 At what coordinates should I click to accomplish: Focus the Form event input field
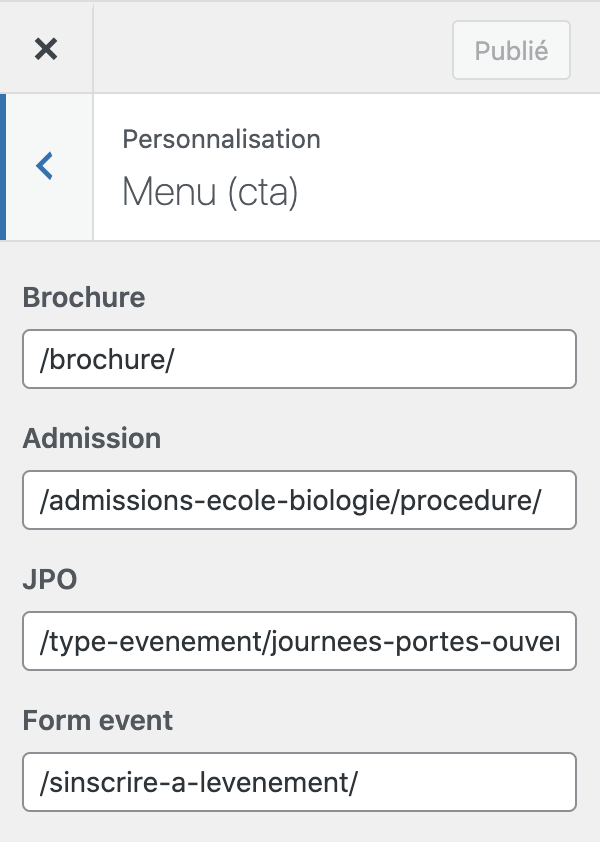pos(299,782)
